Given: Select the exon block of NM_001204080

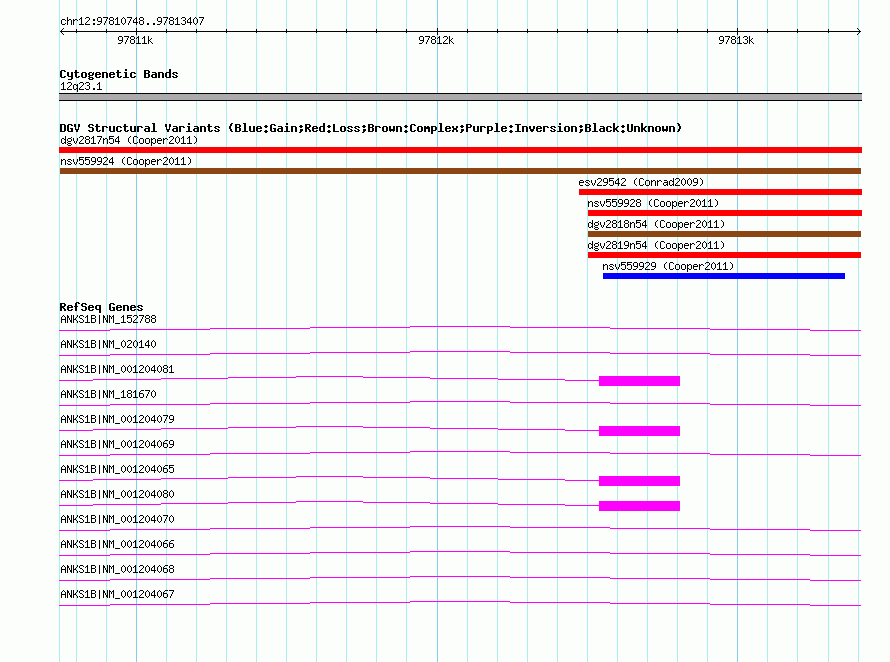Looking at the screenshot, I should pyautogui.click(x=639, y=506).
